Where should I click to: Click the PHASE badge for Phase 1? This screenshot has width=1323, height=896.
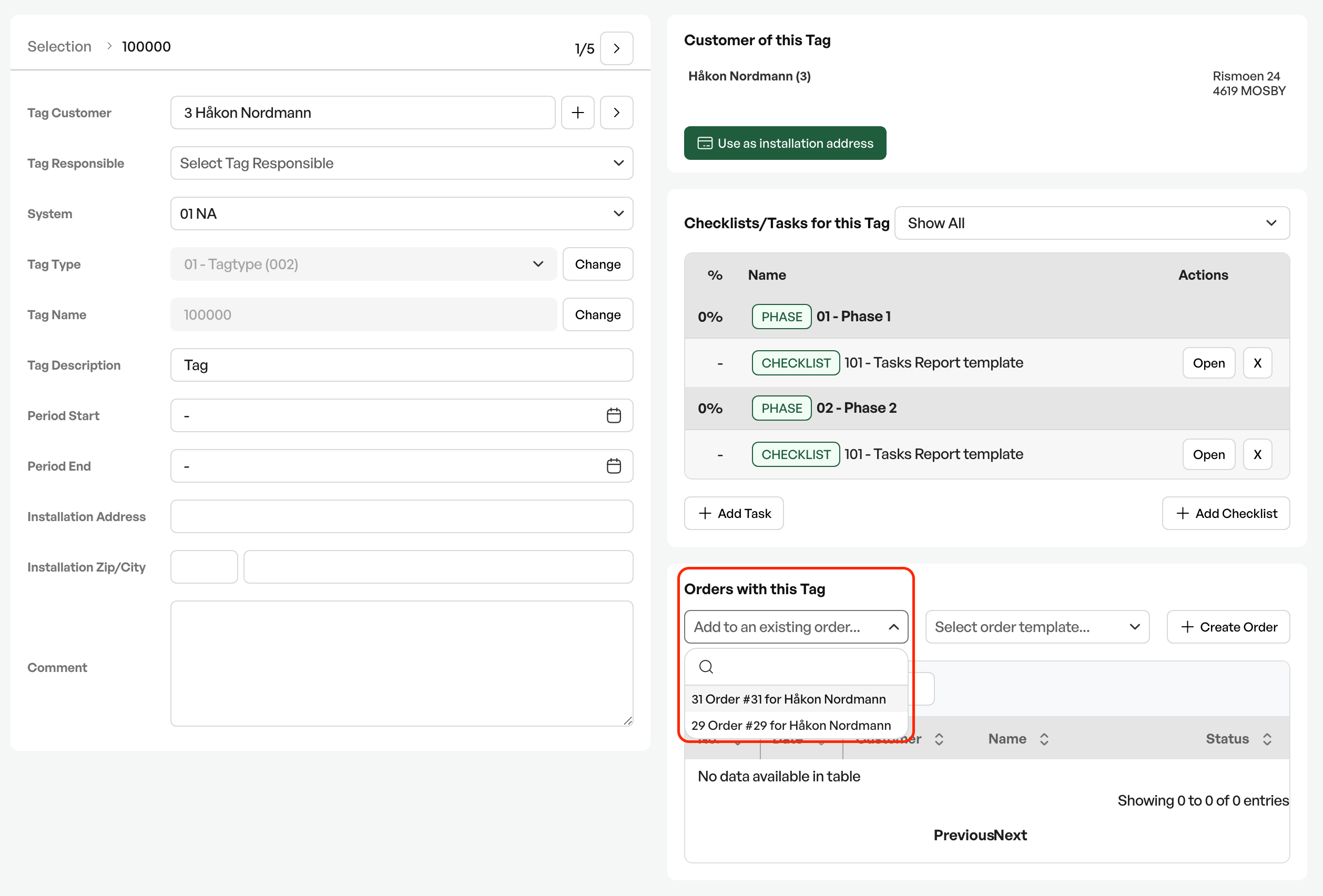(x=781, y=317)
